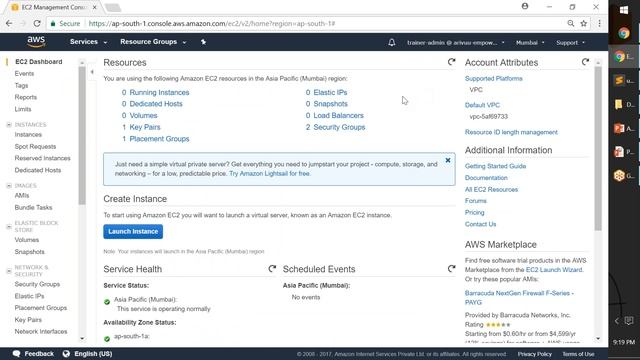The image size is (640, 360).
Task: Open the Chrome profile icon
Action: (525, 6)
